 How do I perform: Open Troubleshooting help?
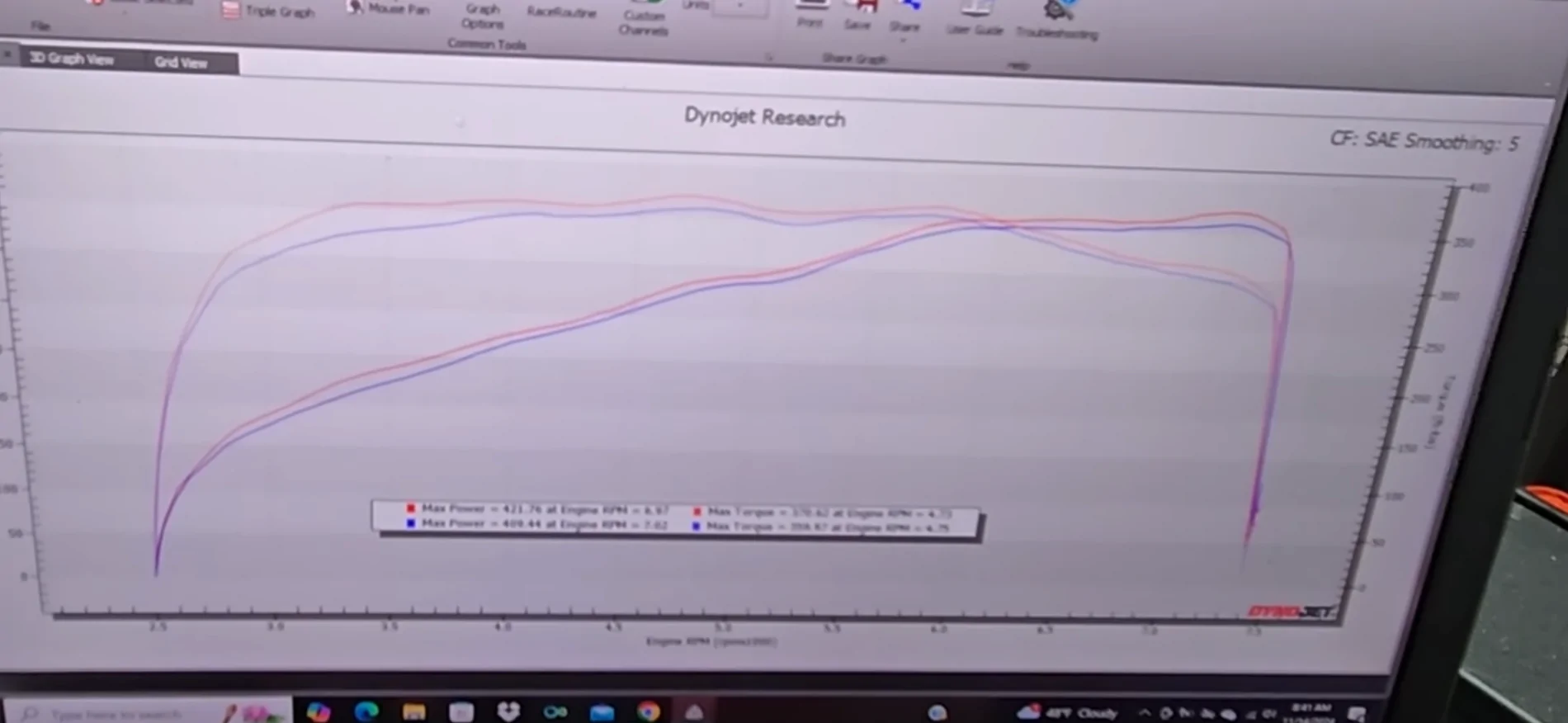[x=1056, y=22]
